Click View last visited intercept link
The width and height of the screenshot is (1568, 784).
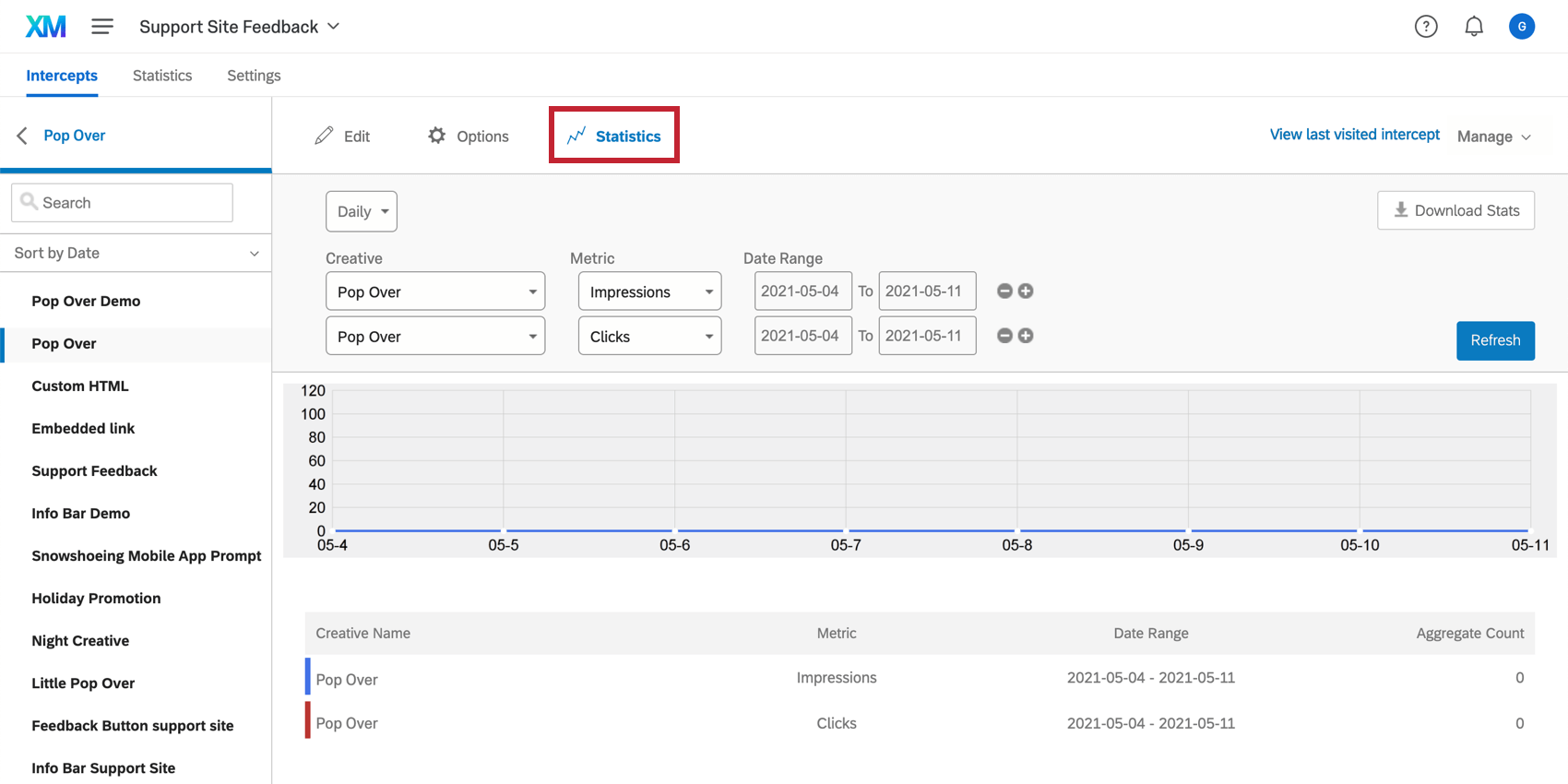pos(1354,135)
